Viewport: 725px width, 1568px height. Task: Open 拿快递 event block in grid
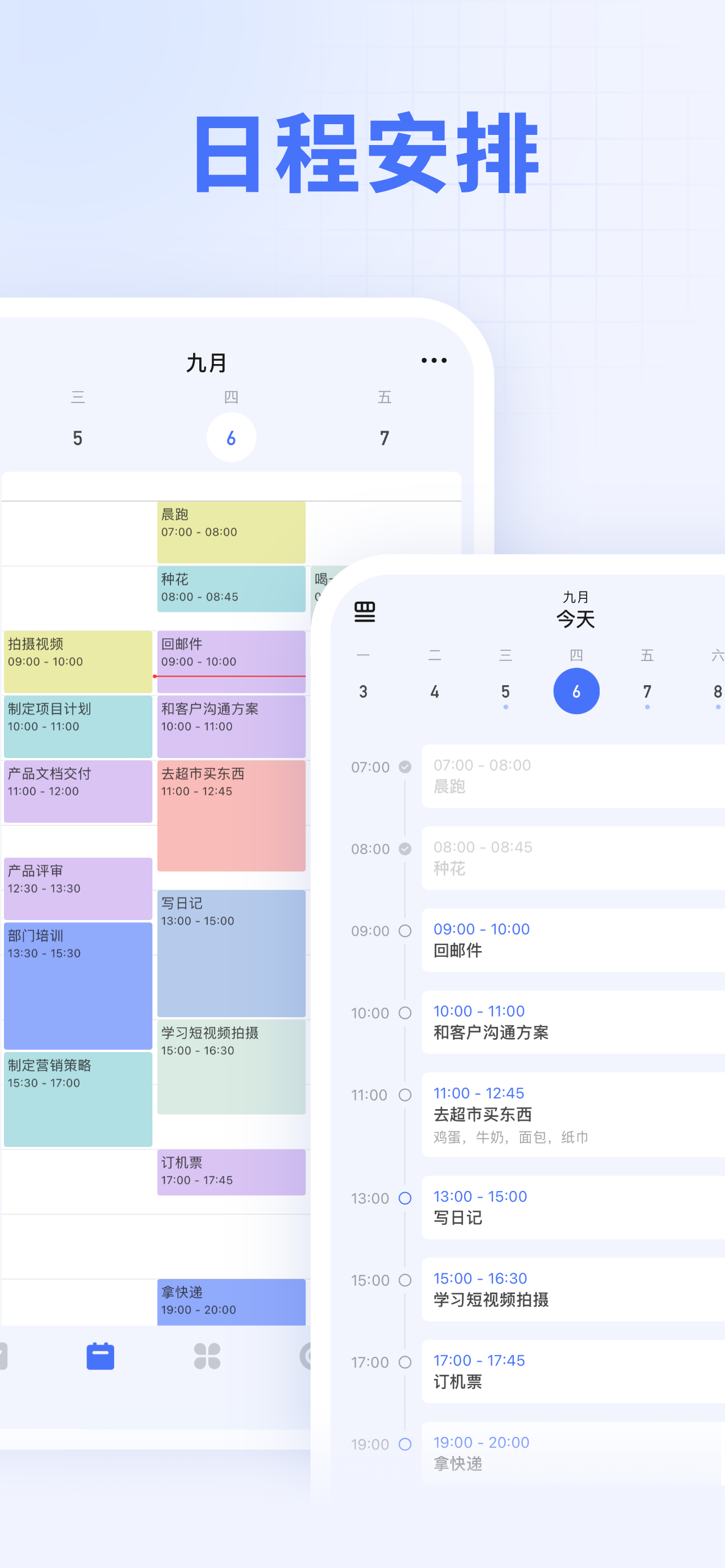pyautogui.click(x=232, y=1302)
